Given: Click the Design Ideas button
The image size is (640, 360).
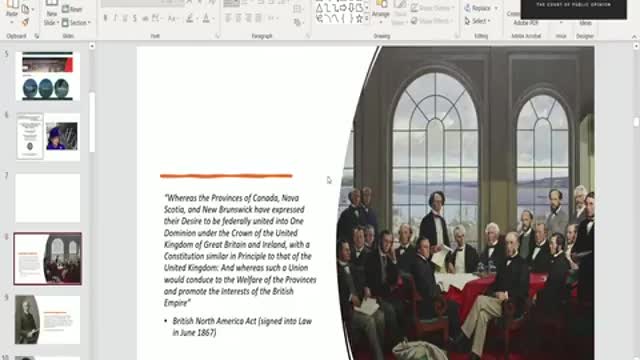Looking at the screenshot, I should [585, 22].
